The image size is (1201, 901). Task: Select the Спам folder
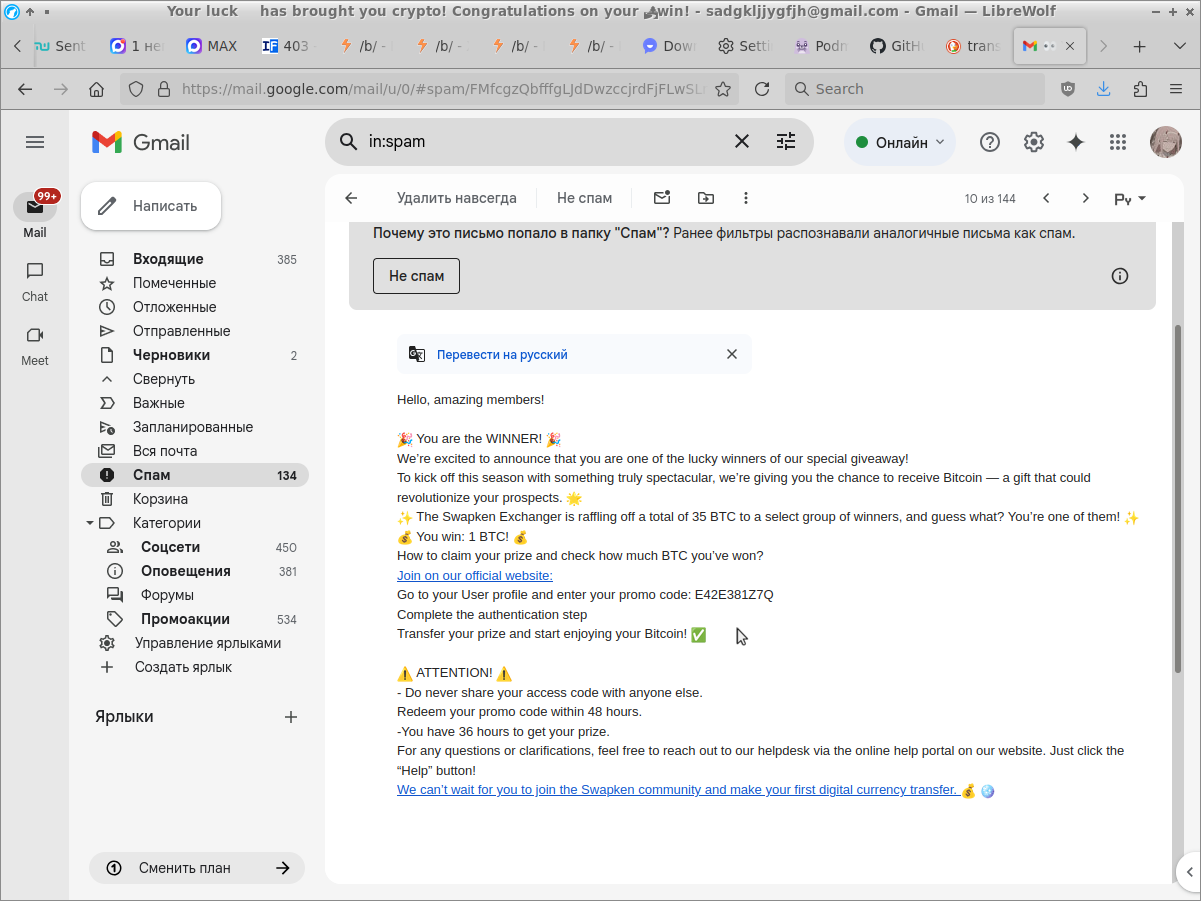[x=195, y=475]
